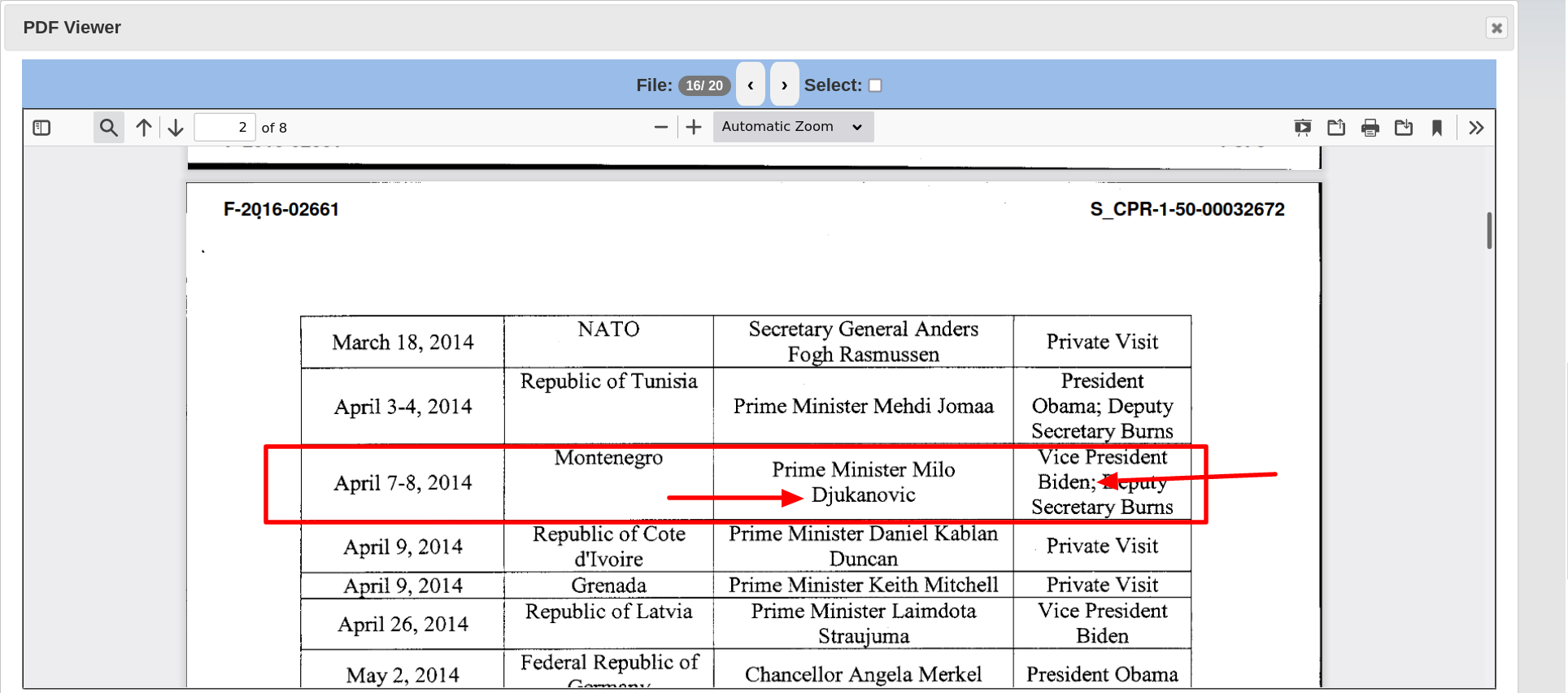Click the bookmark current view icon

[x=1437, y=128]
